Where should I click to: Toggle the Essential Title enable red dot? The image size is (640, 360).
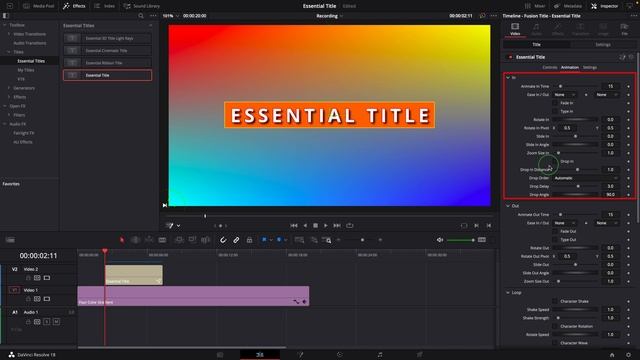pyautogui.click(x=510, y=57)
